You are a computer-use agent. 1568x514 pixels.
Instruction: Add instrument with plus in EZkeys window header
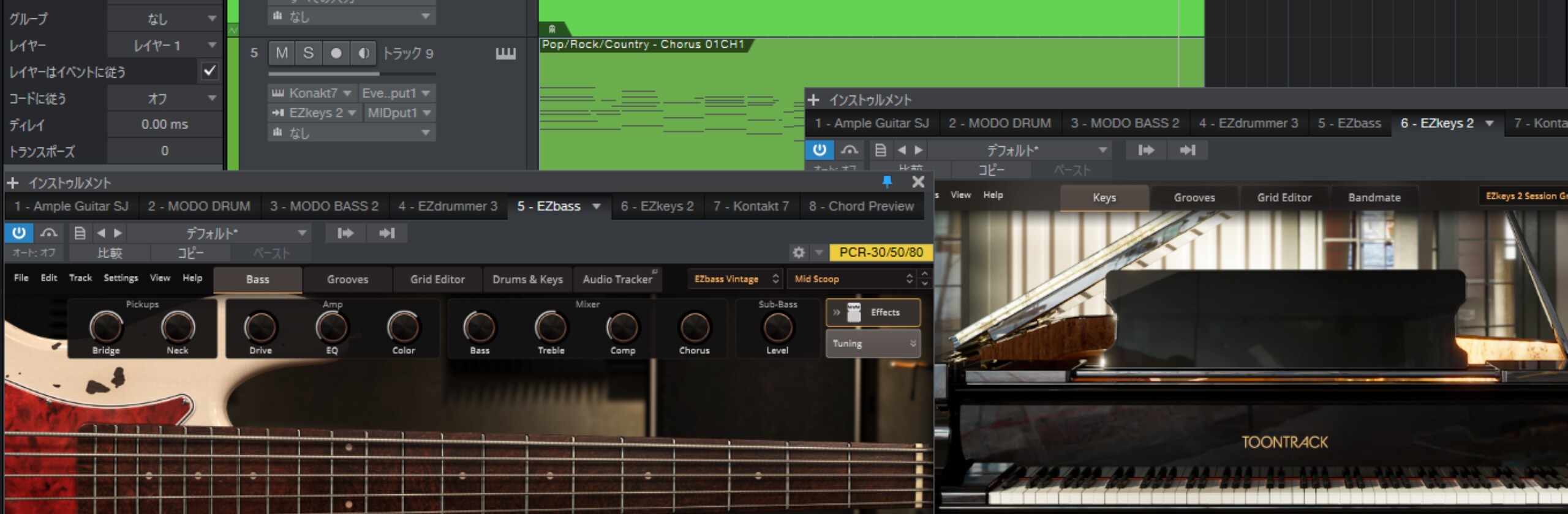tap(813, 99)
